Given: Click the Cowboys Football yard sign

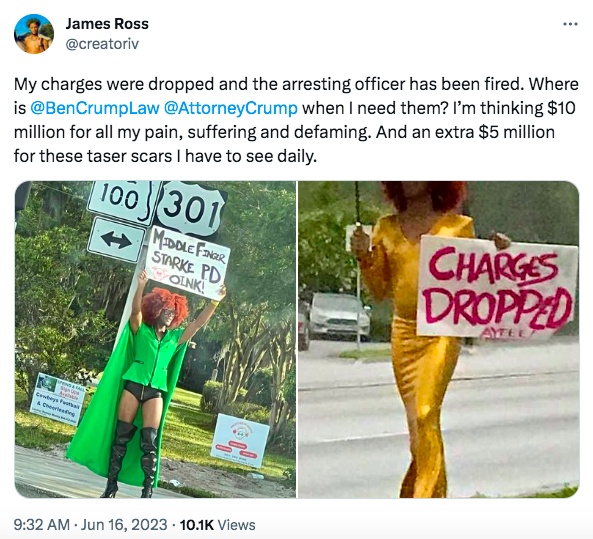Looking at the screenshot, I should (x=58, y=399).
